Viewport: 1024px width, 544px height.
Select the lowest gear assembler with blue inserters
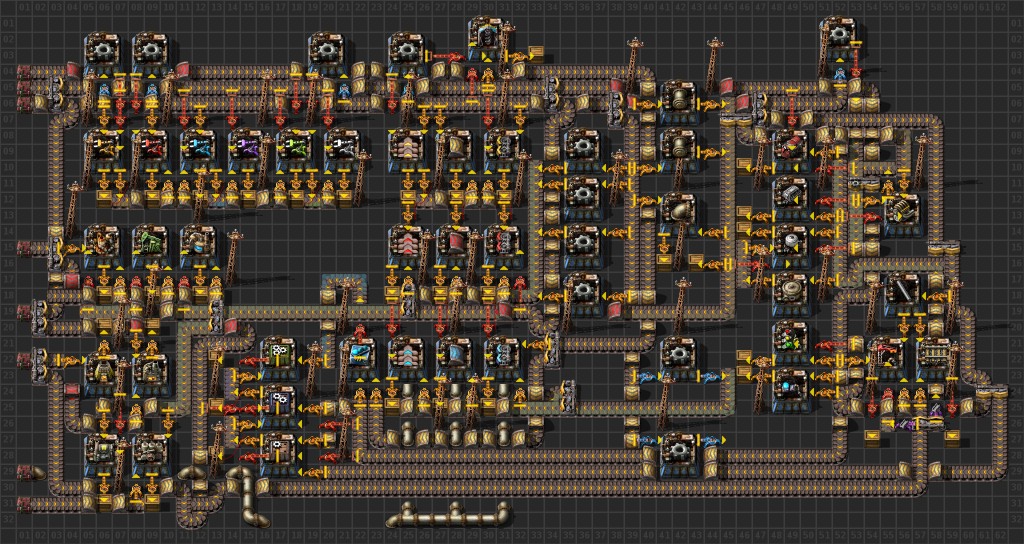click(678, 449)
